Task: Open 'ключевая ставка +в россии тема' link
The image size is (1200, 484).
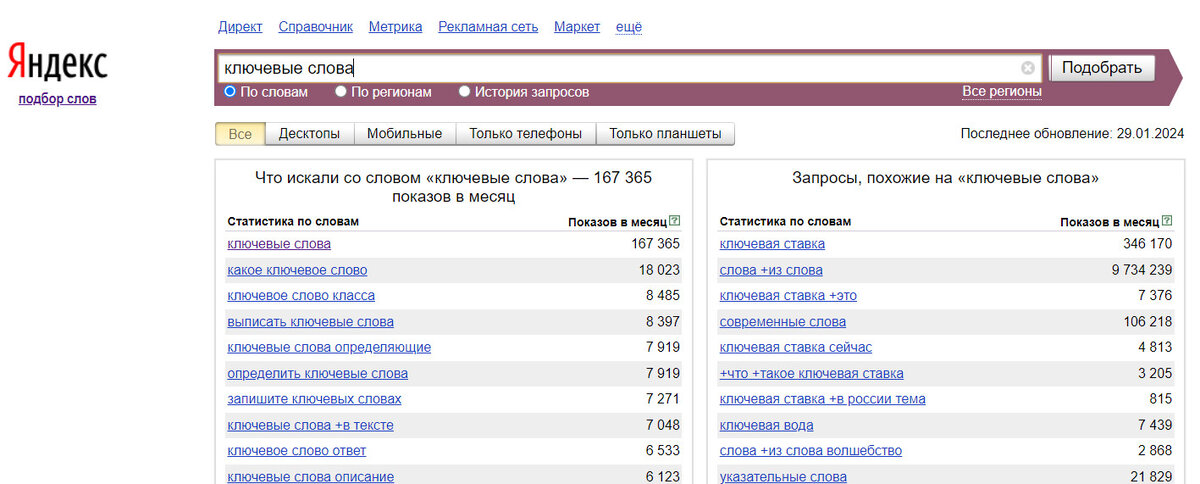Action: (822, 399)
